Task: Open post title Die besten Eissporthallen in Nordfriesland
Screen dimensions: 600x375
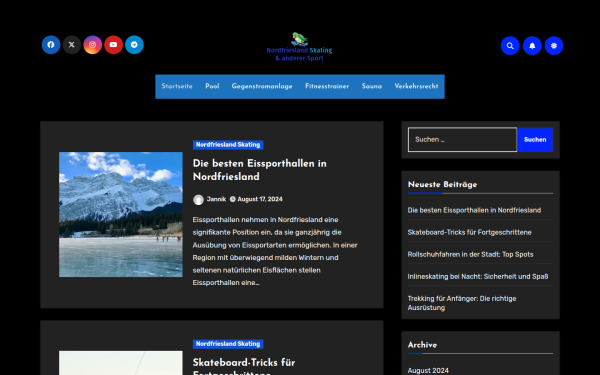Action: (259, 170)
